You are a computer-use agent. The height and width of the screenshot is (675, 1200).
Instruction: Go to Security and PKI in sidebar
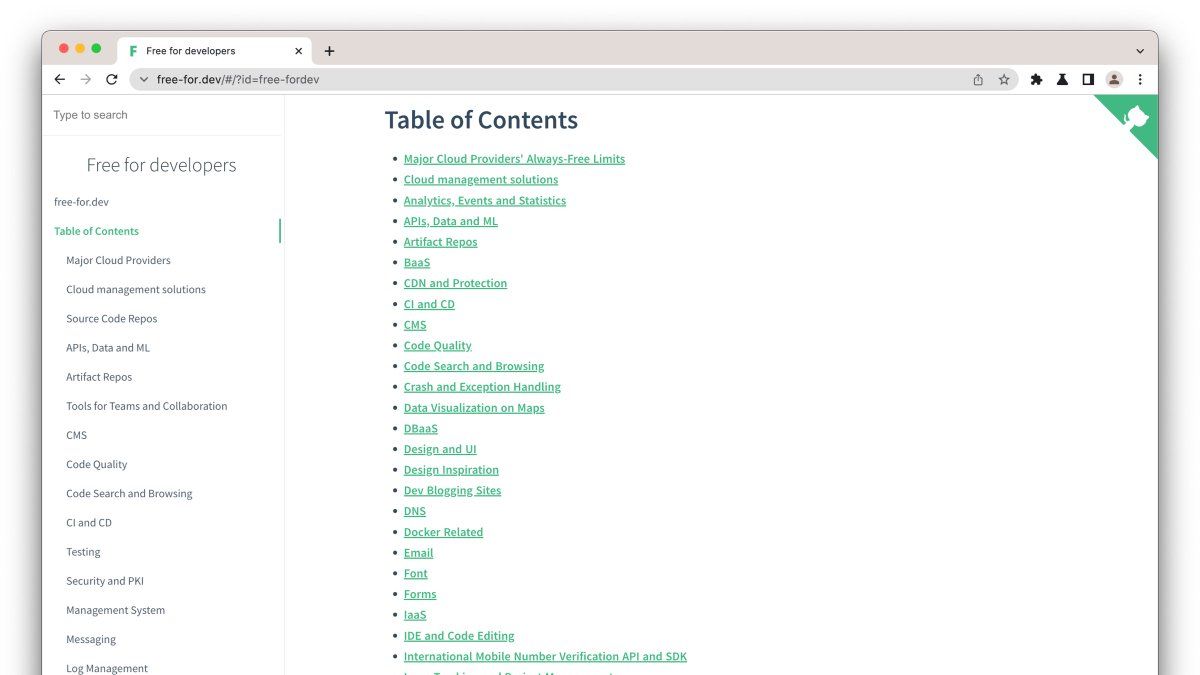(105, 581)
